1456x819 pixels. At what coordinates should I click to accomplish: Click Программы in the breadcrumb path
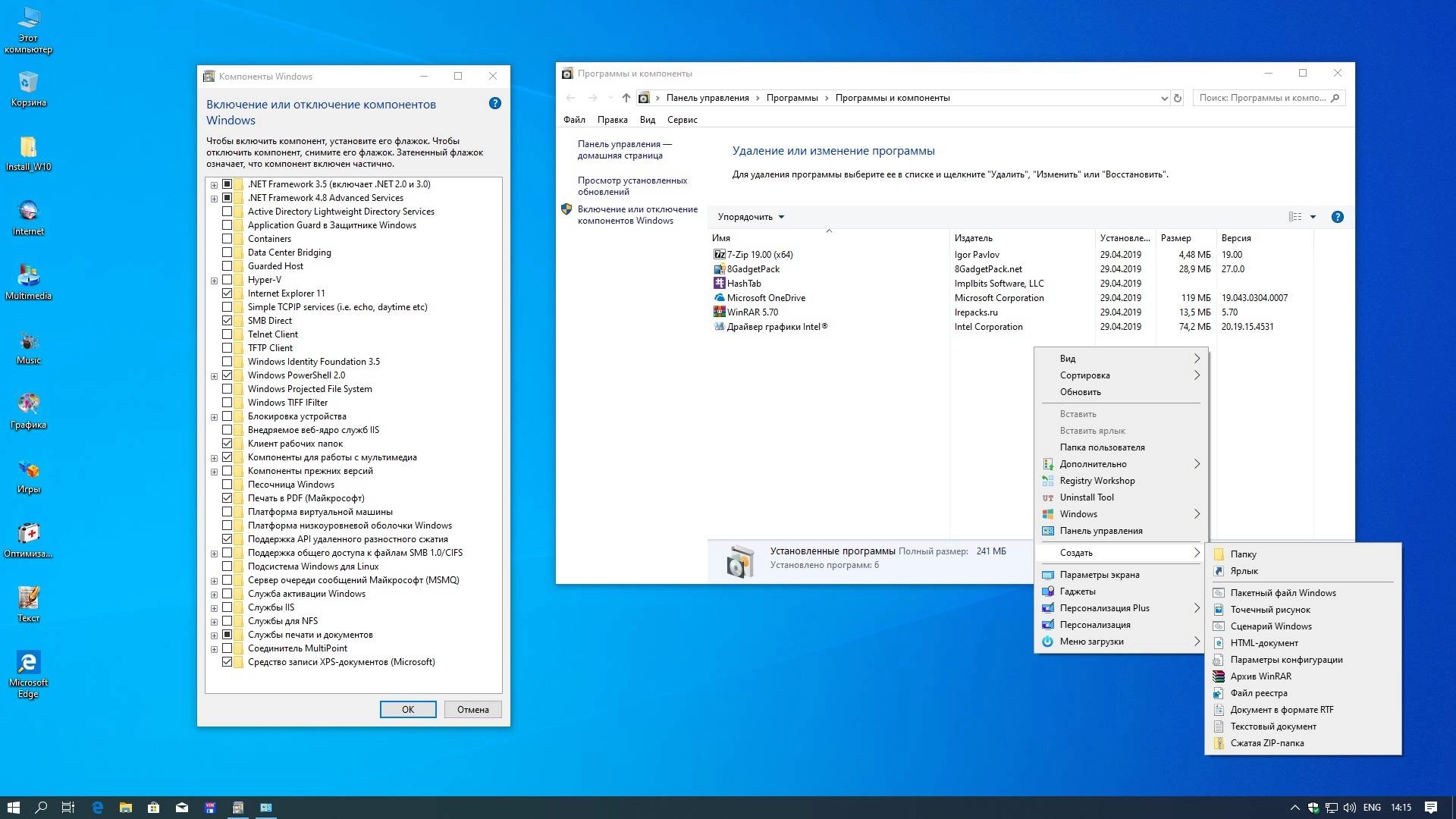tap(792, 98)
